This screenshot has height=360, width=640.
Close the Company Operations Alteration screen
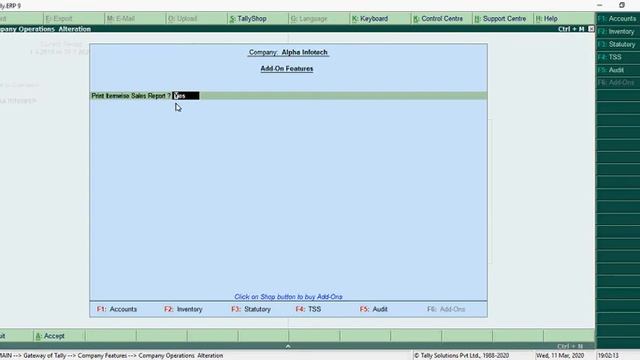[591, 29]
